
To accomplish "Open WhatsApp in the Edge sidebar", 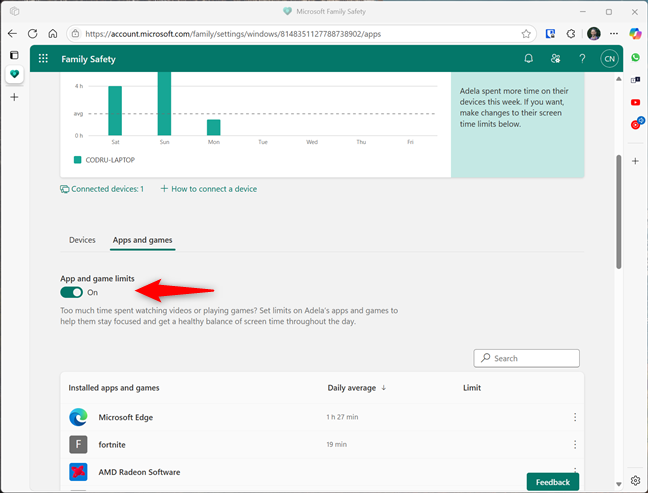I will tap(636, 57).
